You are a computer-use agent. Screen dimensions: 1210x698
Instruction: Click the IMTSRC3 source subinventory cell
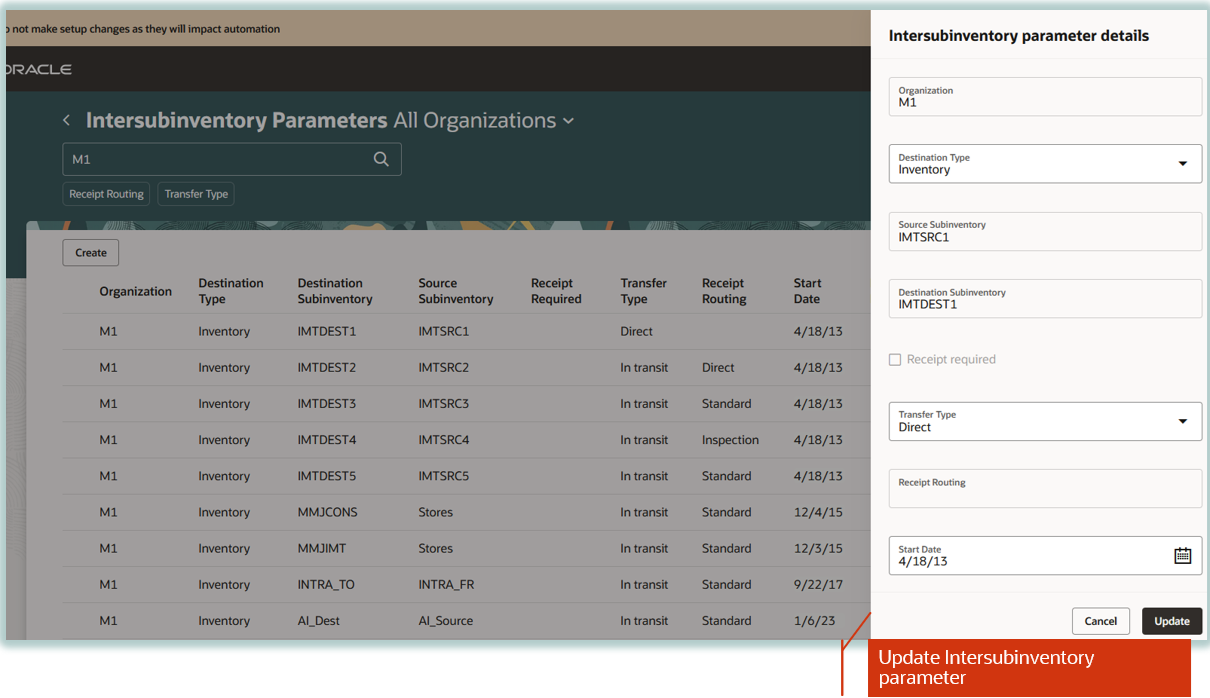[x=444, y=404]
